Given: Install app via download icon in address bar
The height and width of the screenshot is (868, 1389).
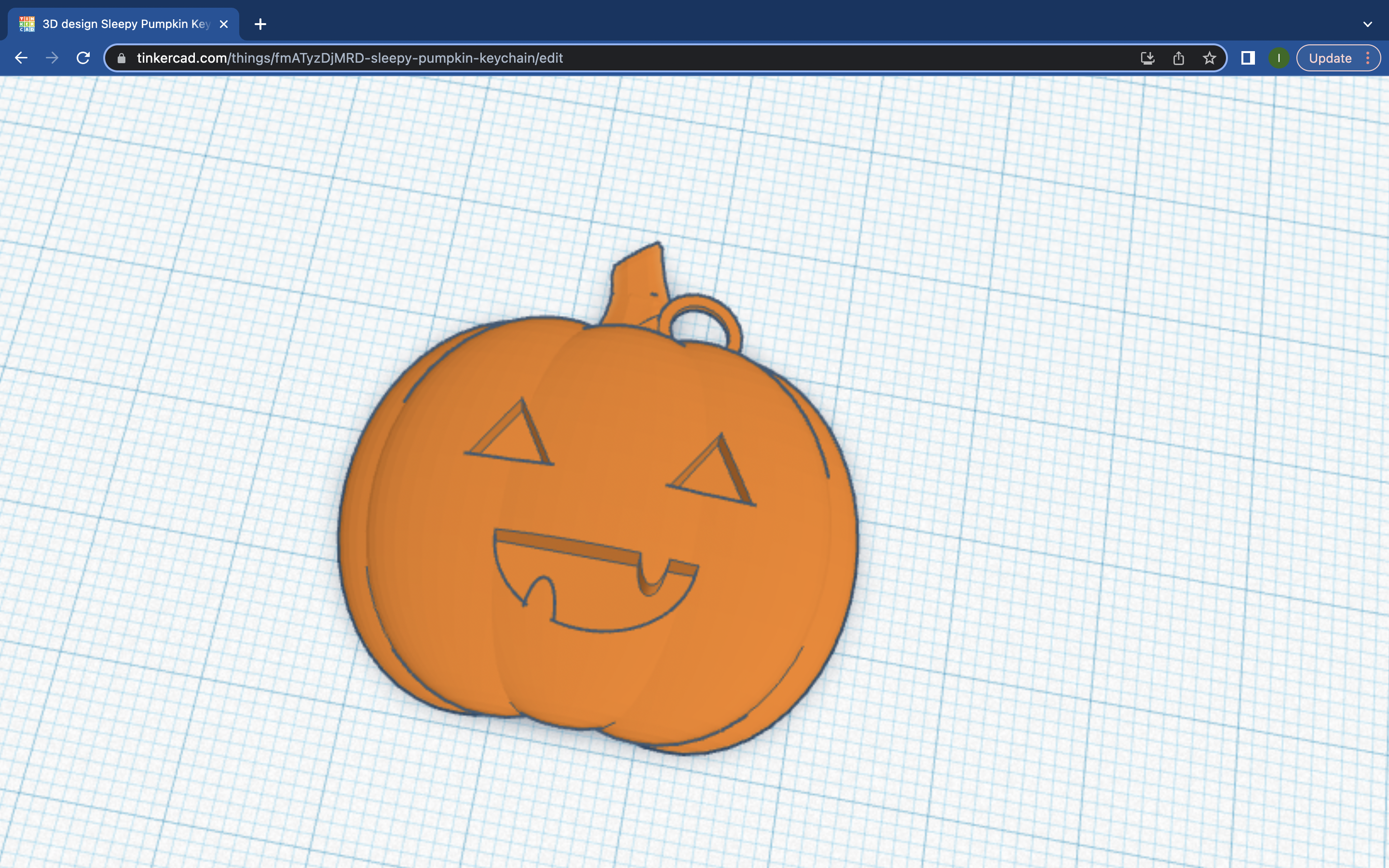Looking at the screenshot, I should point(1147,58).
